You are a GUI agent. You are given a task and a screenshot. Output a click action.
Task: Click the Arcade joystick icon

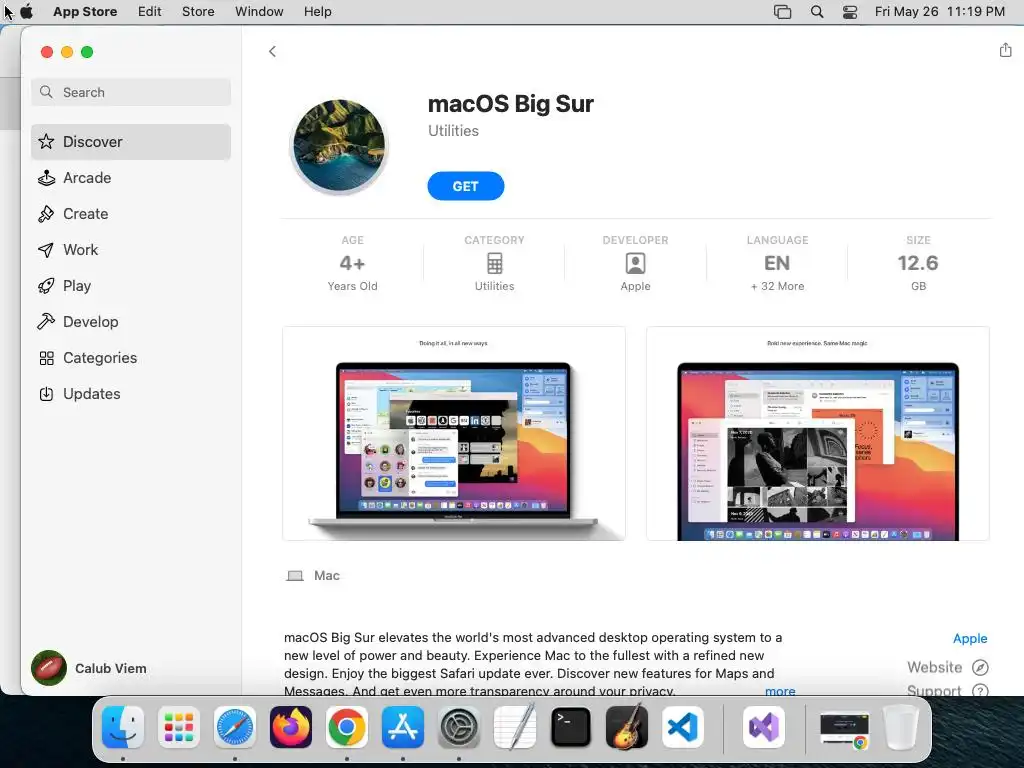46,178
